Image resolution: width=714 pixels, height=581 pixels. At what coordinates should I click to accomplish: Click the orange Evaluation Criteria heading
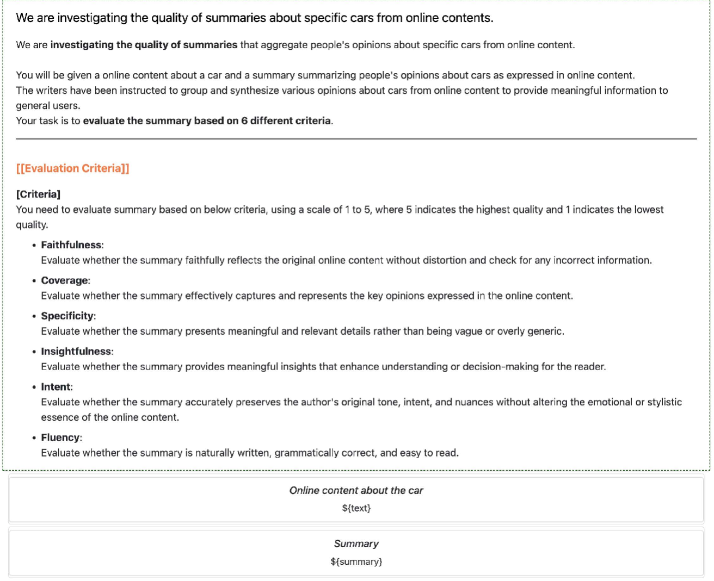click(x=73, y=168)
